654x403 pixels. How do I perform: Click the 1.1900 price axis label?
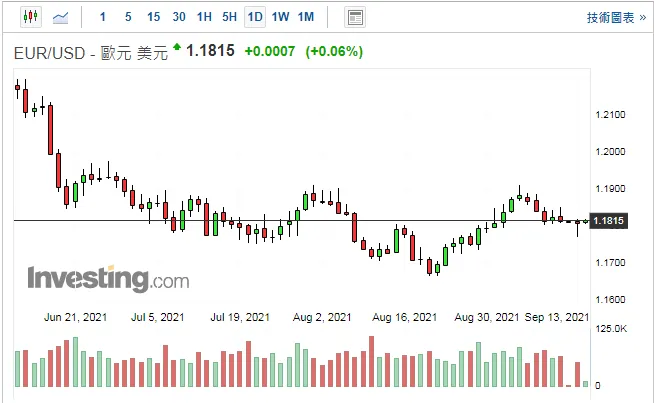(x=610, y=189)
